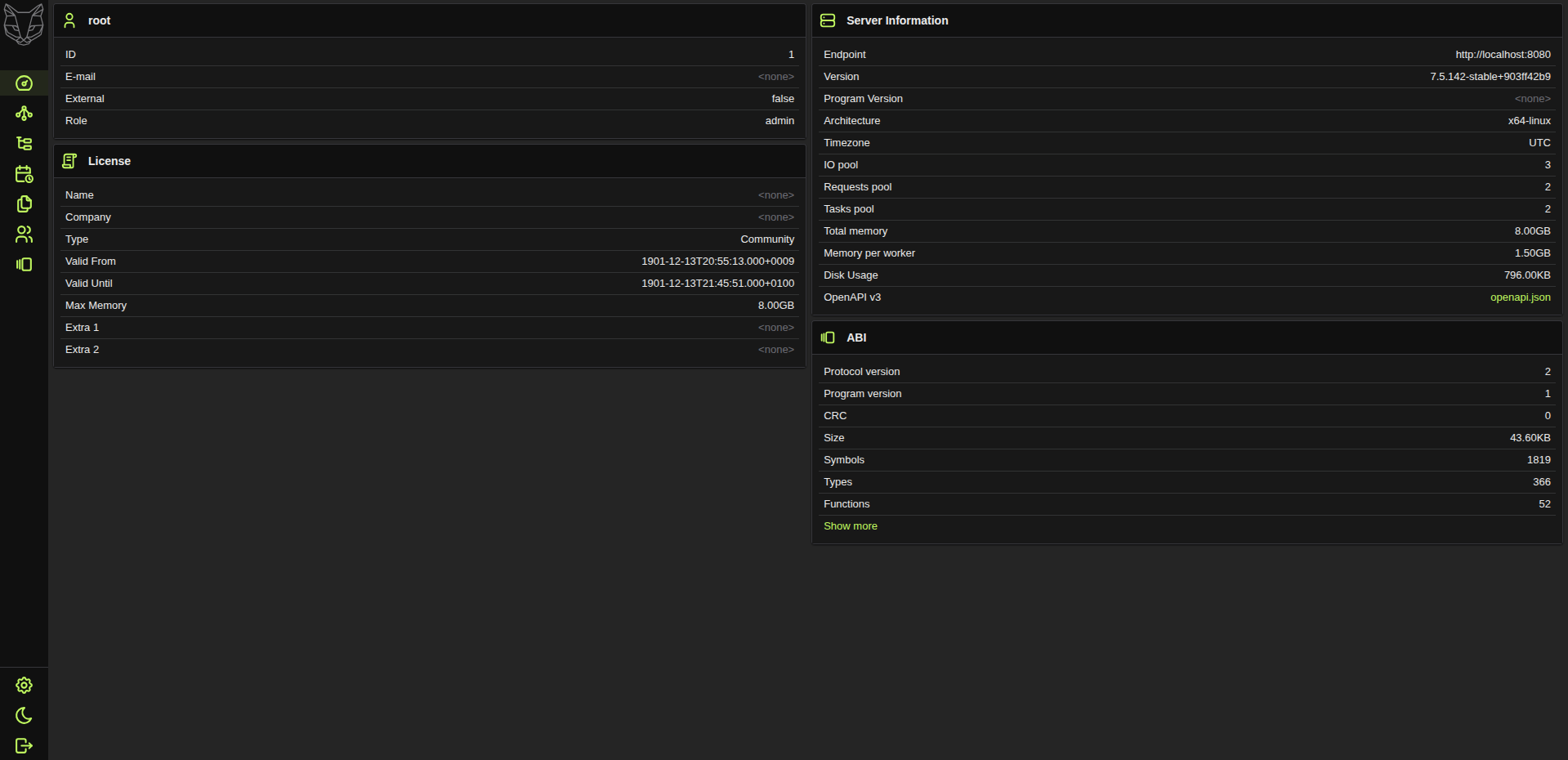Click the Architecture value x64-linux
The width and height of the screenshot is (1568, 760).
[1529, 121]
